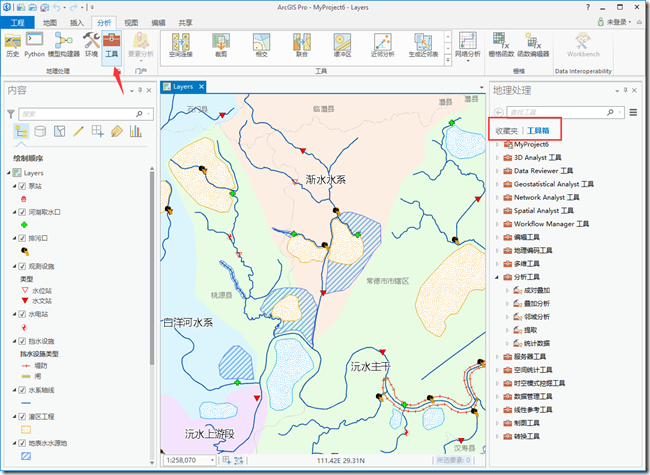Switch Contents to list by snapping

[98, 131]
